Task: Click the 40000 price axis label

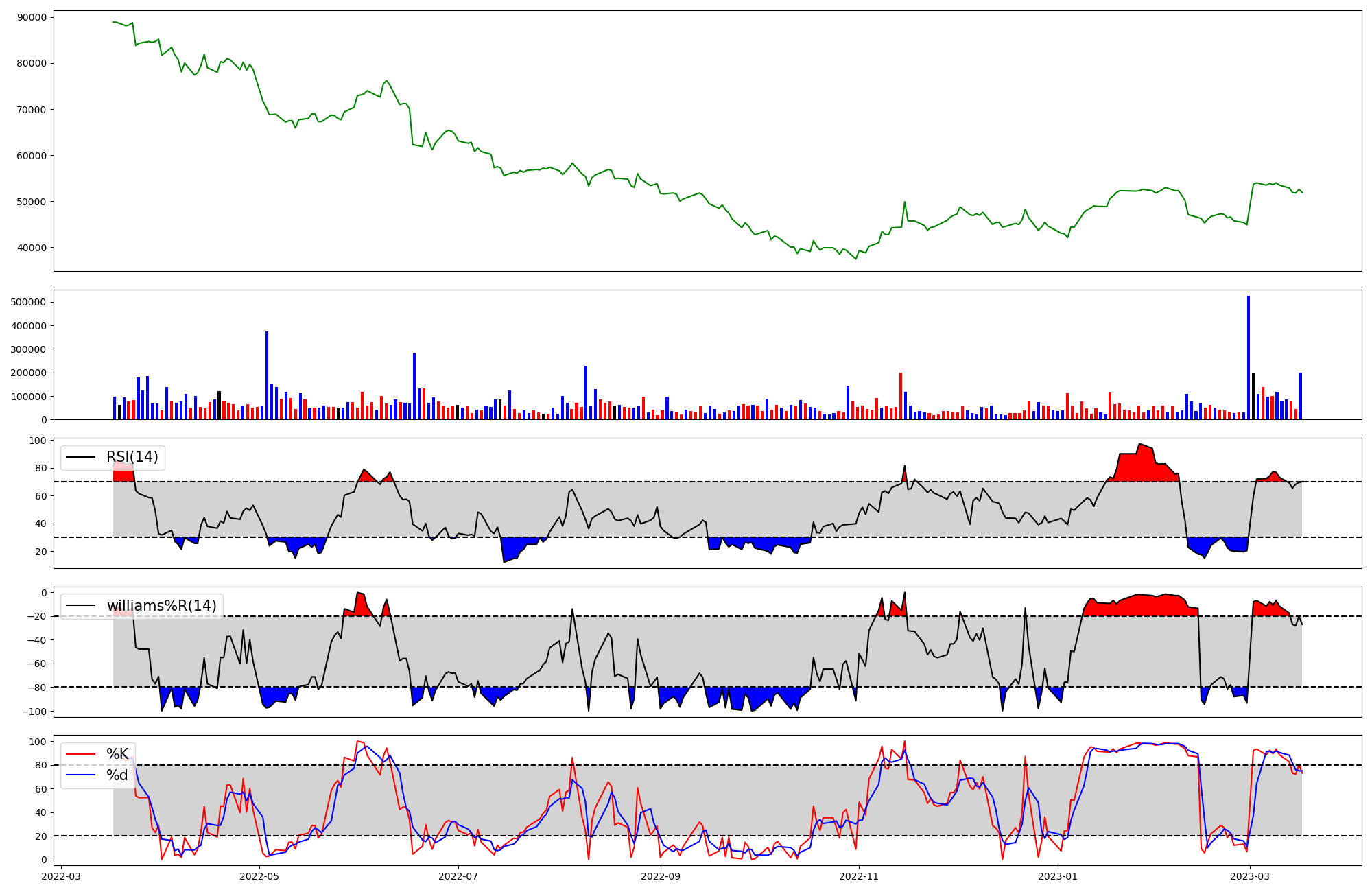Action: click(x=32, y=248)
